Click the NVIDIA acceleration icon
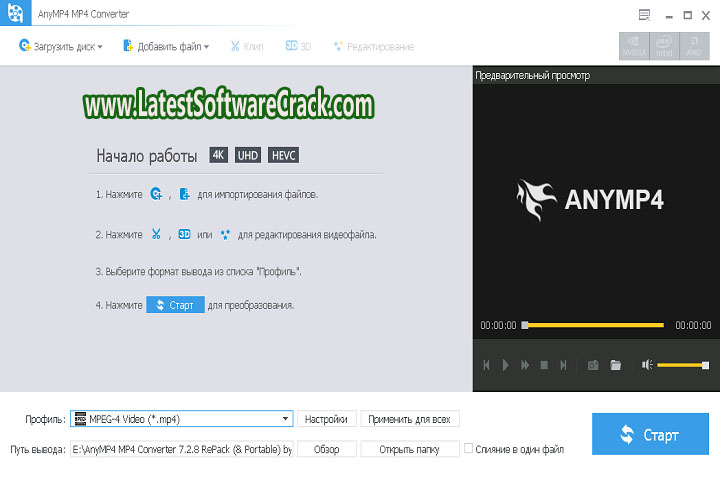Screen dimensions: 720x480 tap(634, 46)
